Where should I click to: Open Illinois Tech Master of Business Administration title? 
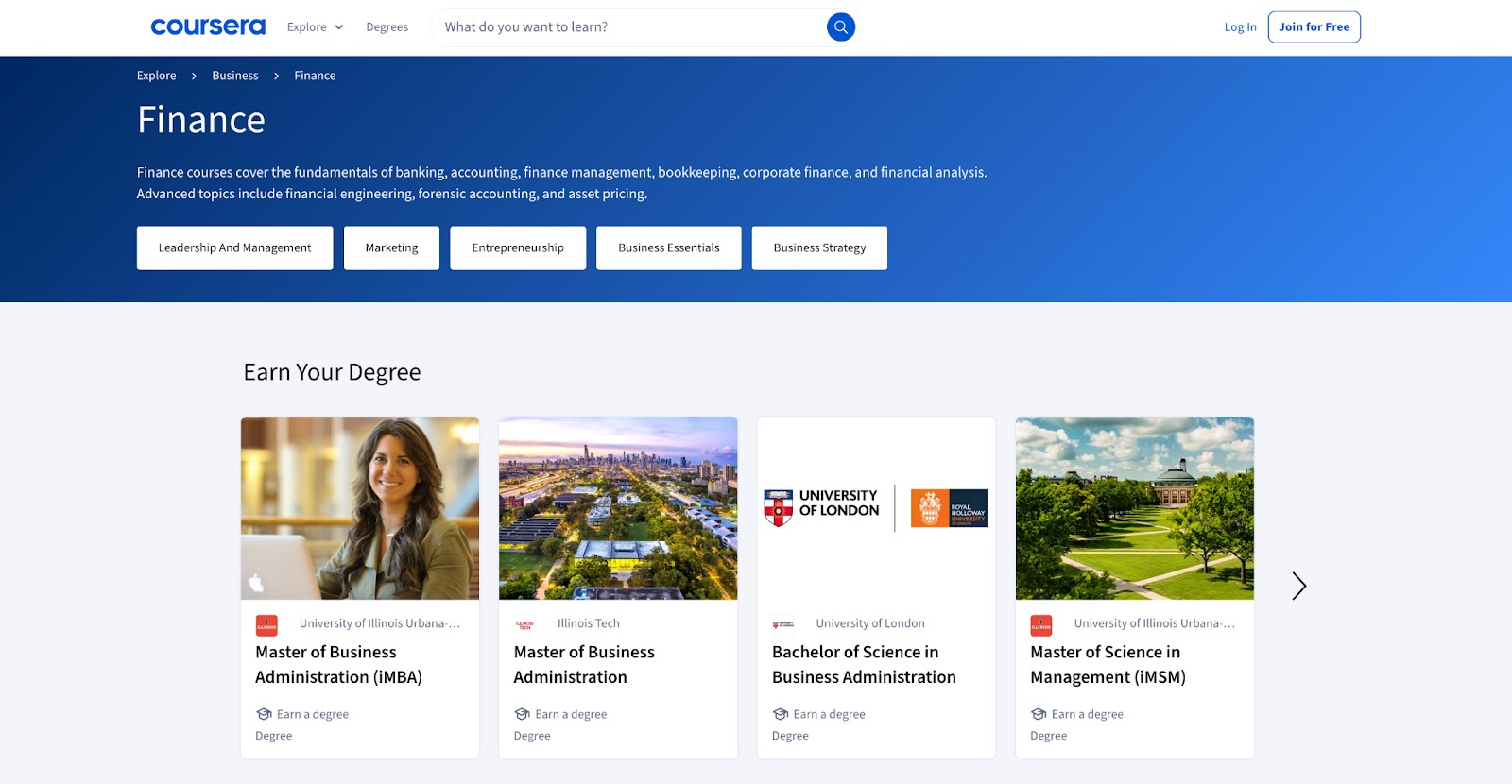(x=584, y=664)
